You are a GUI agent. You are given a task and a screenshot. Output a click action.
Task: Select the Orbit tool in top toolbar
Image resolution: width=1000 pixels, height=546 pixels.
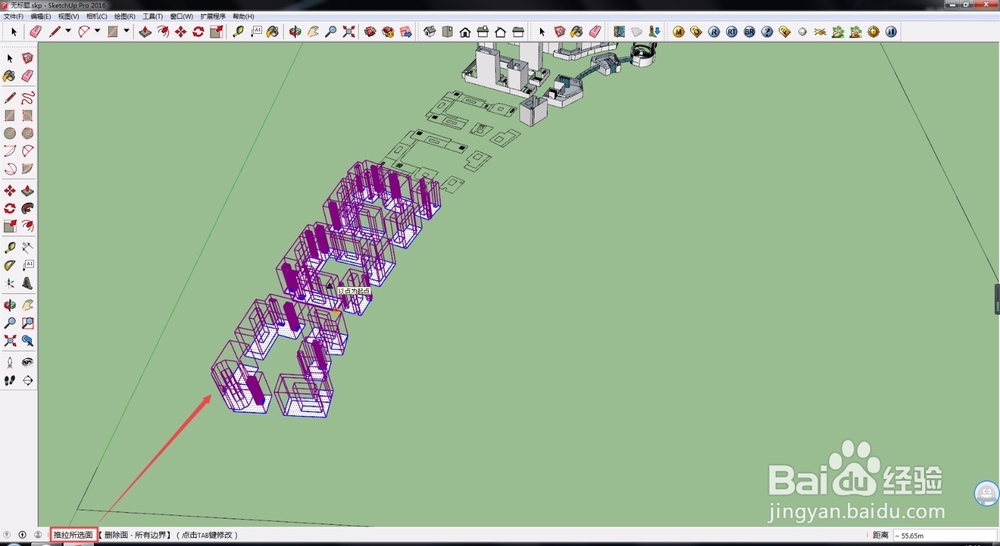pos(295,31)
